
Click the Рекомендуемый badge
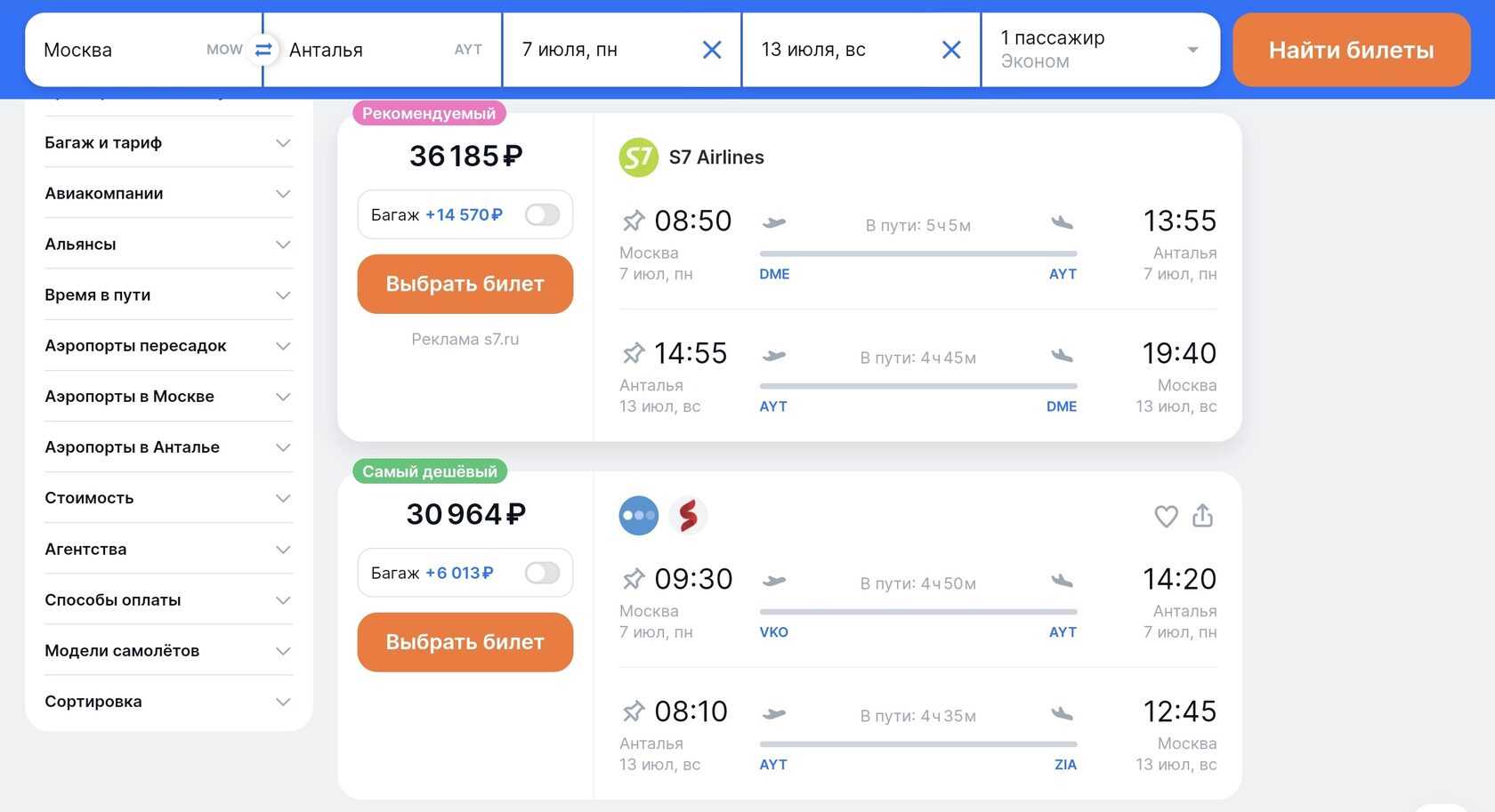tap(430, 113)
